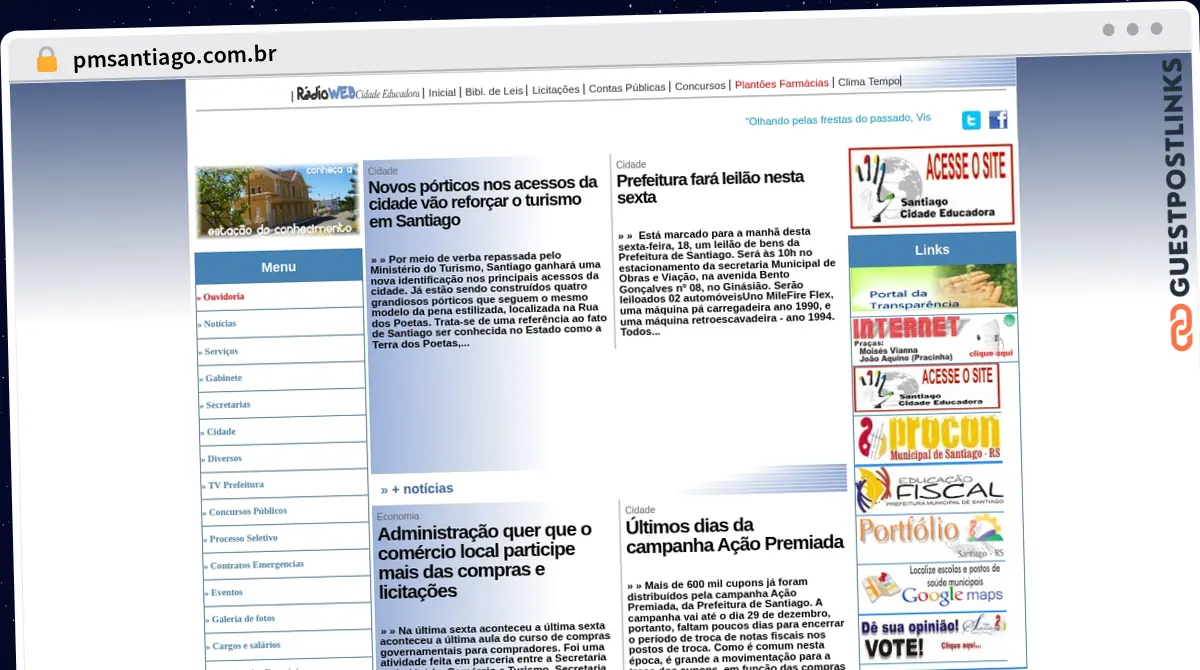Read 'Novos pórticos nos acessos da cidade' headline

coord(484,202)
